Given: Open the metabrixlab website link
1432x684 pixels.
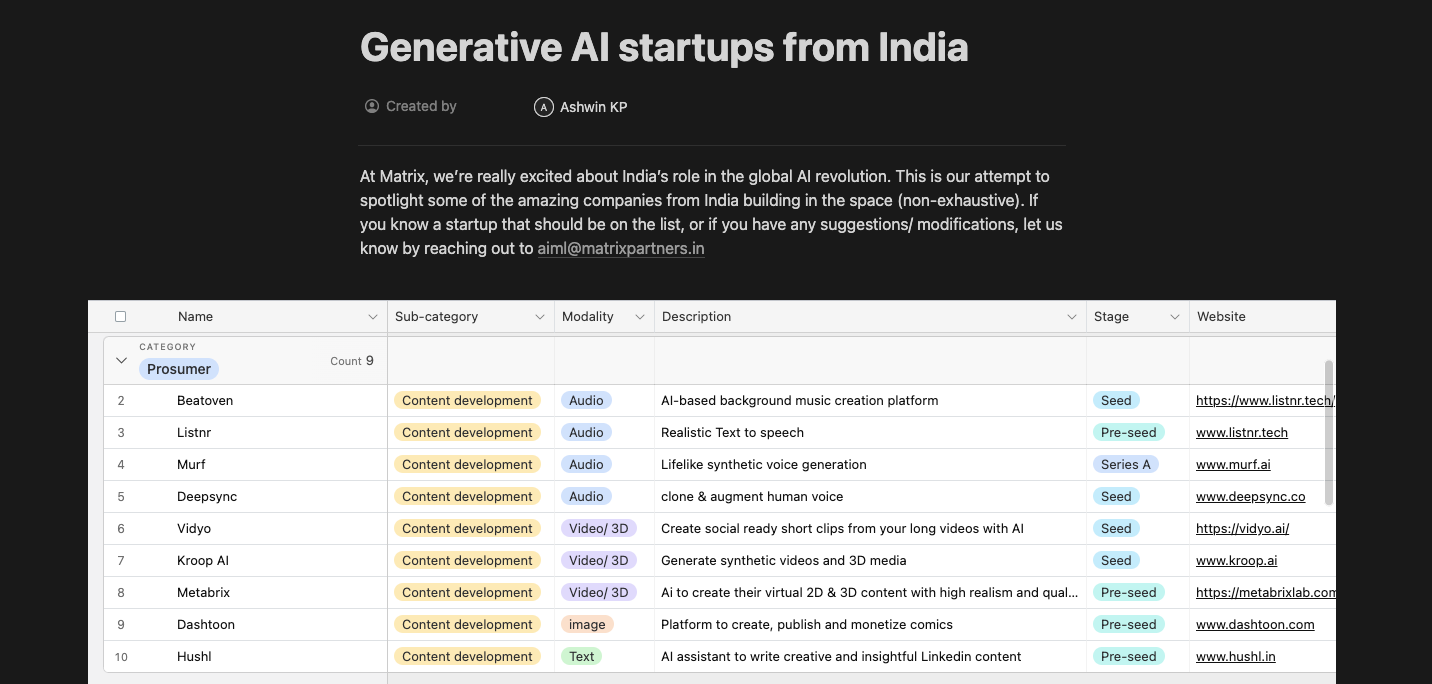Looking at the screenshot, I should [1266, 593].
